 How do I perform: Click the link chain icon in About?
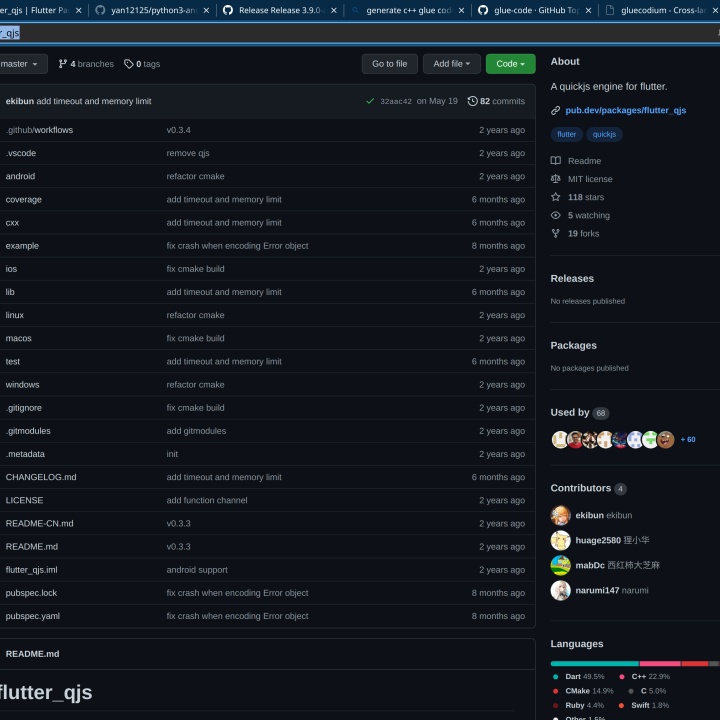pos(555,110)
